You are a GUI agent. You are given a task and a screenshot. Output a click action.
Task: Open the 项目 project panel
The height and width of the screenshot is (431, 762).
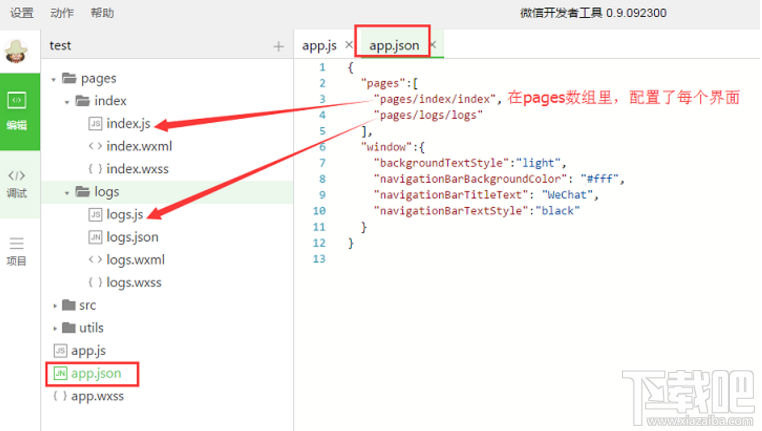16,252
